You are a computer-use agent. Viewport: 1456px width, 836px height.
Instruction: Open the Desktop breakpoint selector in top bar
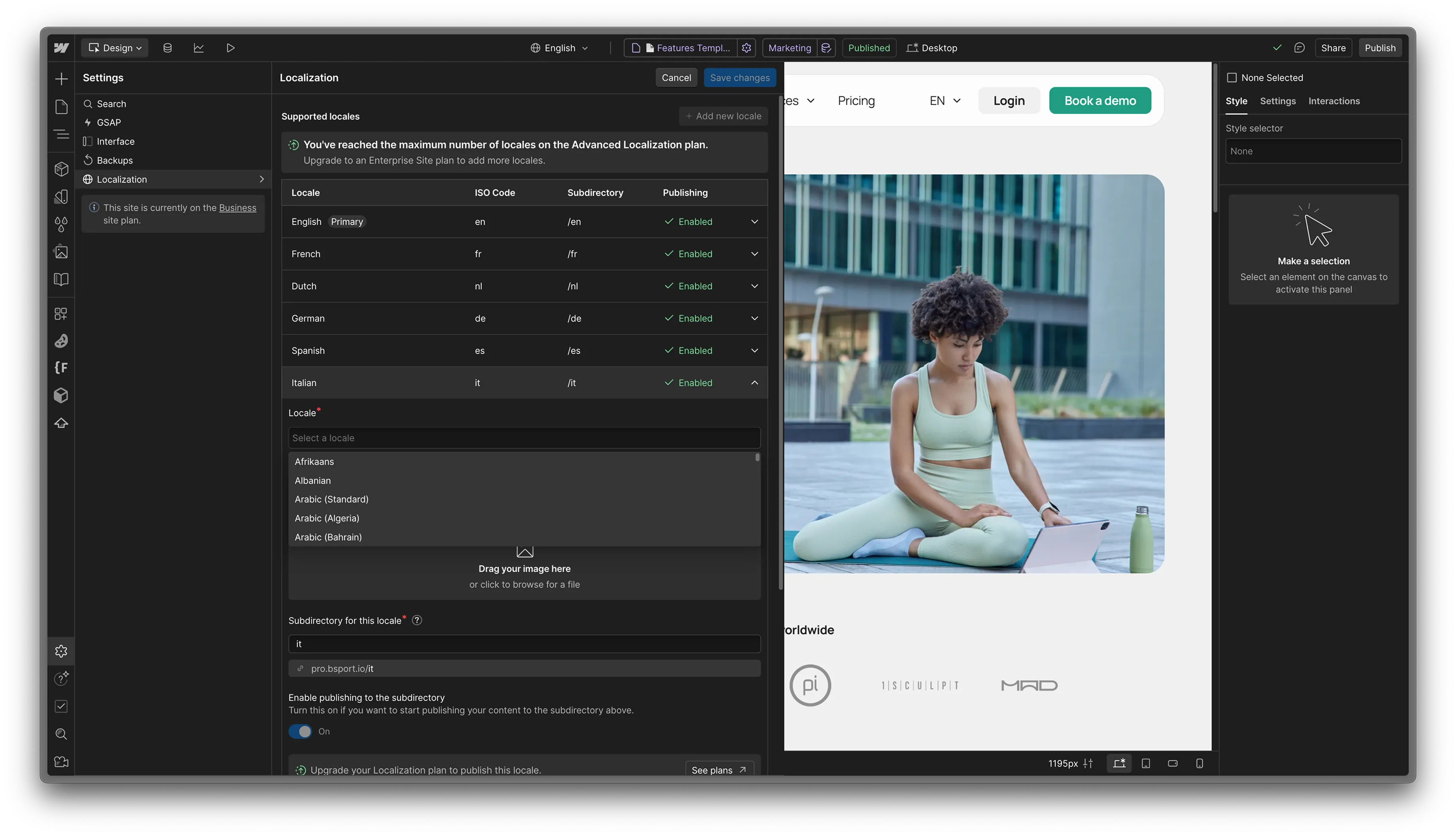tap(932, 48)
